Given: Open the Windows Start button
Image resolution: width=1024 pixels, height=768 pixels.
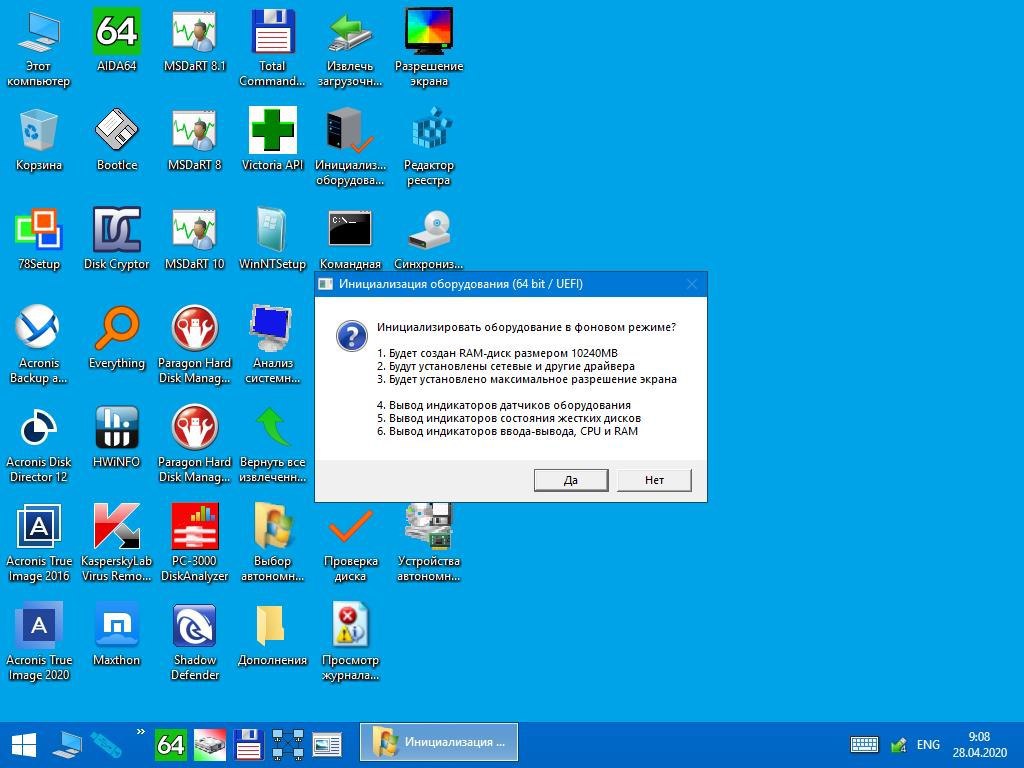Looking at the screenshot, I should coord(24,745).
